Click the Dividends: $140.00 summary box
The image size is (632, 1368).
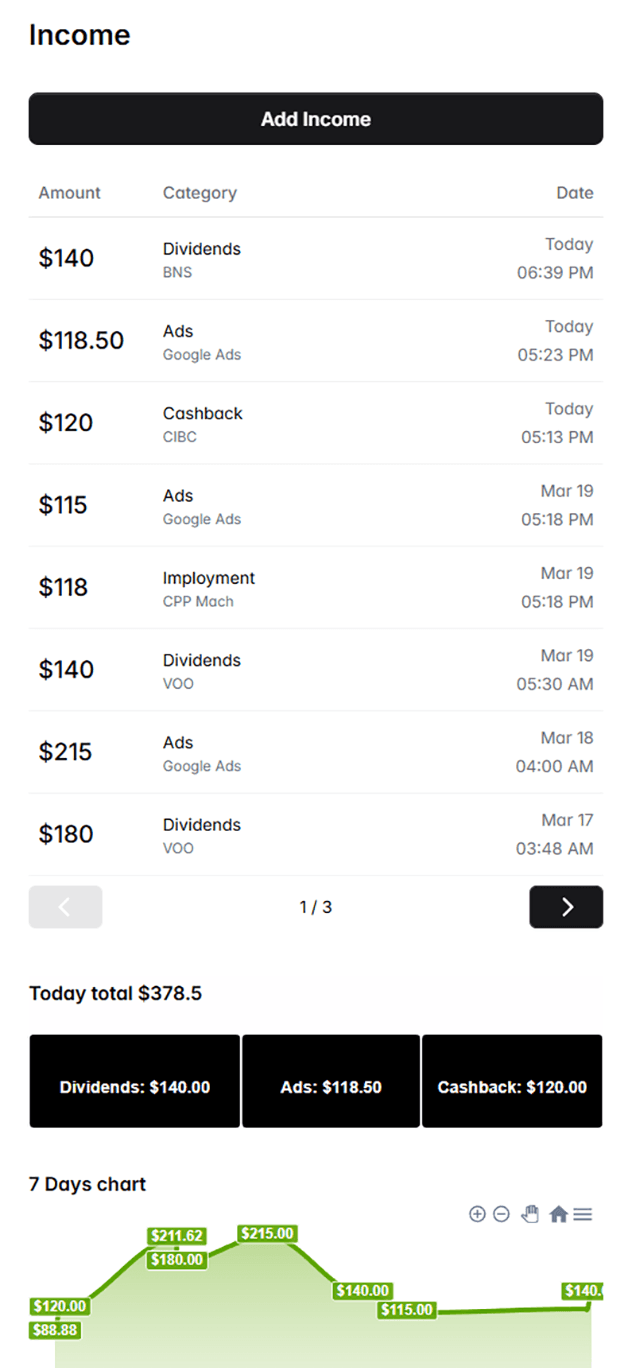134,1081
